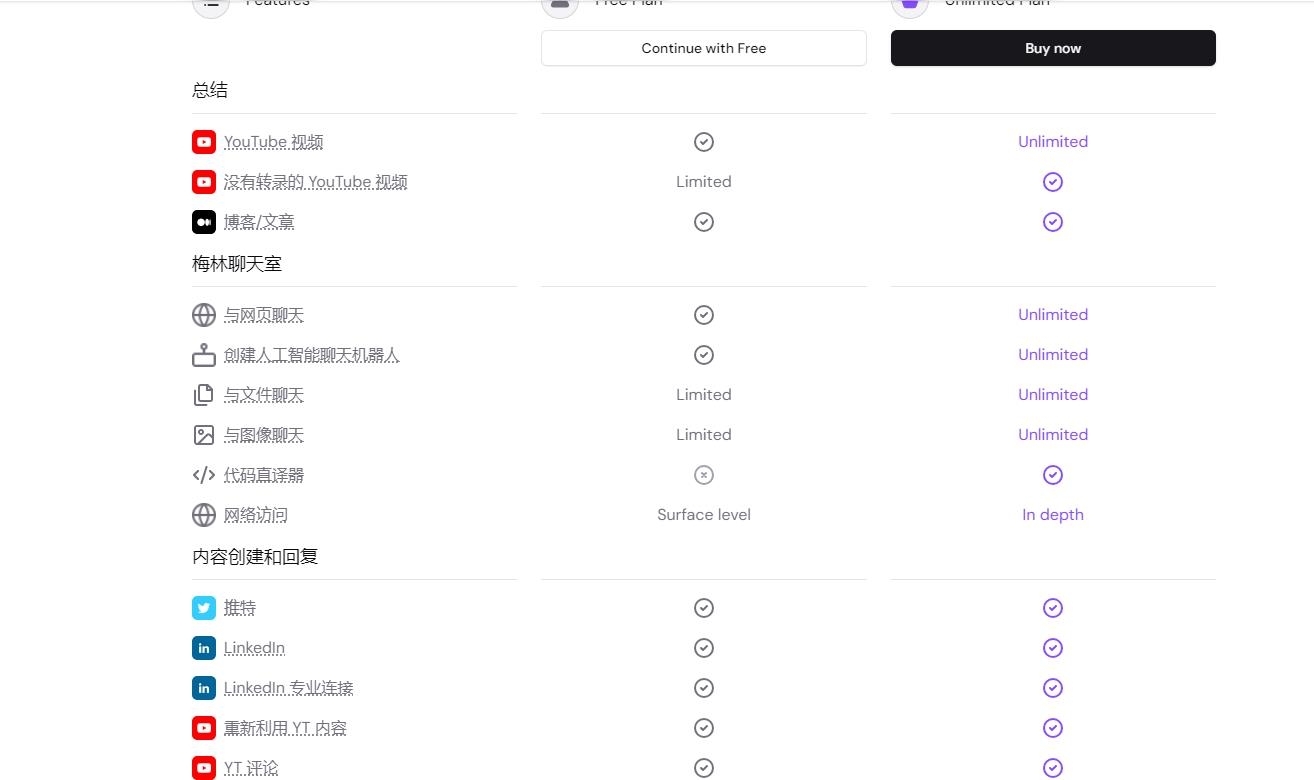
Task: Click the Limited value for 与文件聊天
Action: (x=704, y=395)
